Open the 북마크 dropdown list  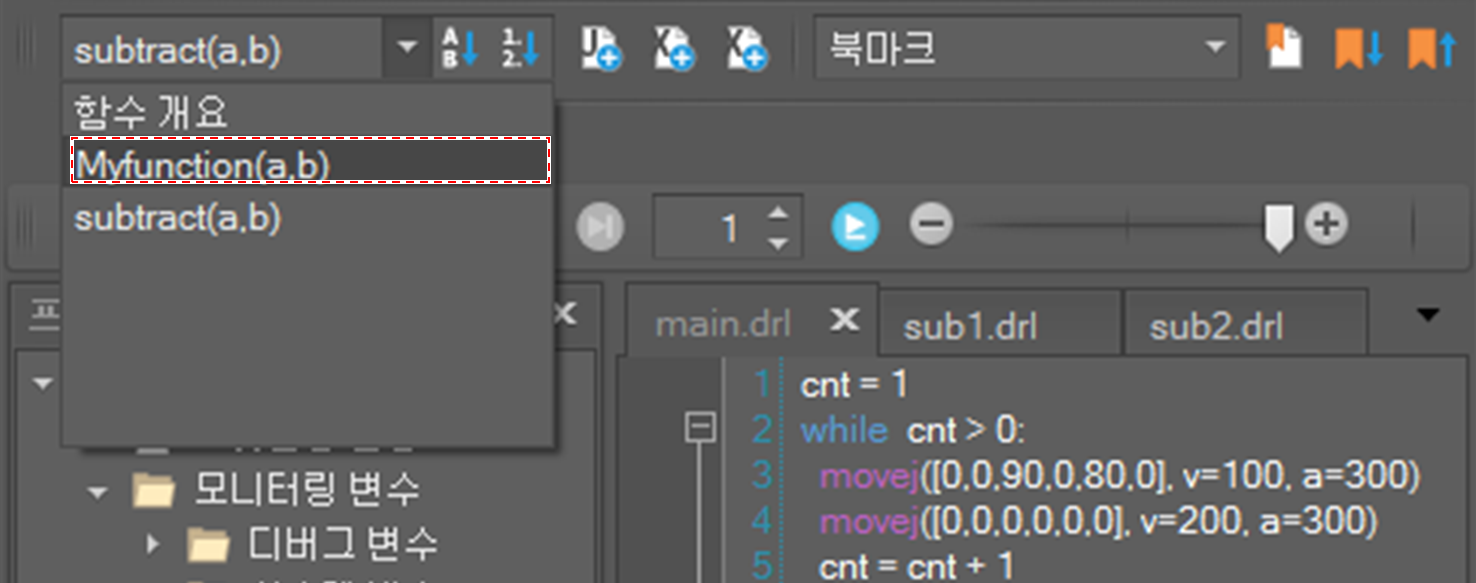(1215, 48)
